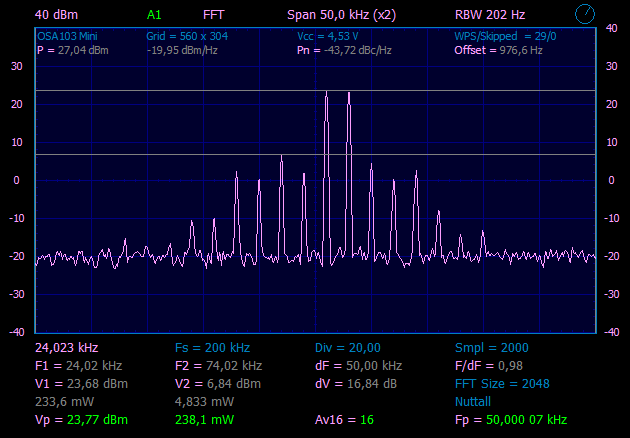
Task: Click the Fs = 200 kHz sample rate
Action: [x=214, y=347]
